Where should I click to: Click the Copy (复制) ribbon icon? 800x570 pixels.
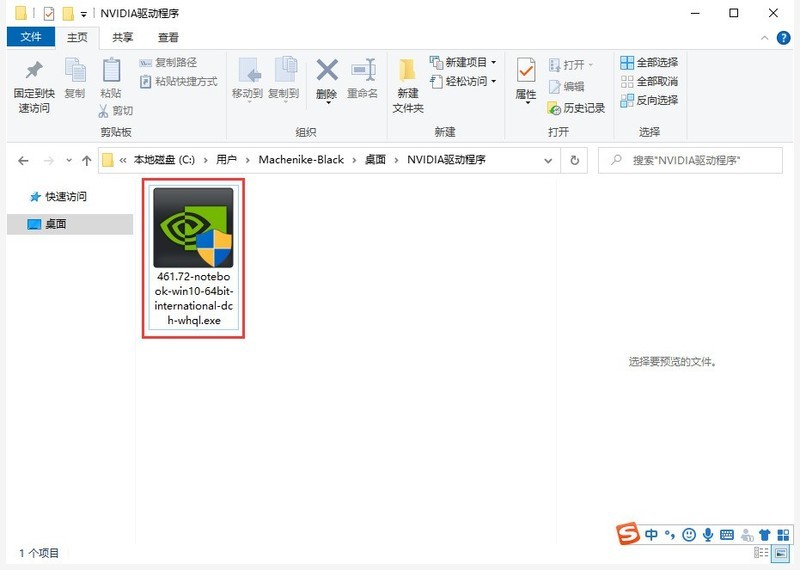[x=75, y=78]
